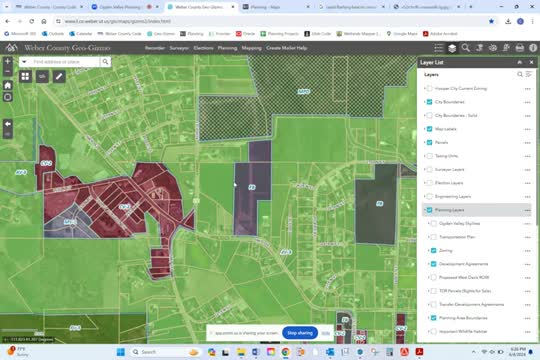Open the measurement tool

(x=42, y=76)
